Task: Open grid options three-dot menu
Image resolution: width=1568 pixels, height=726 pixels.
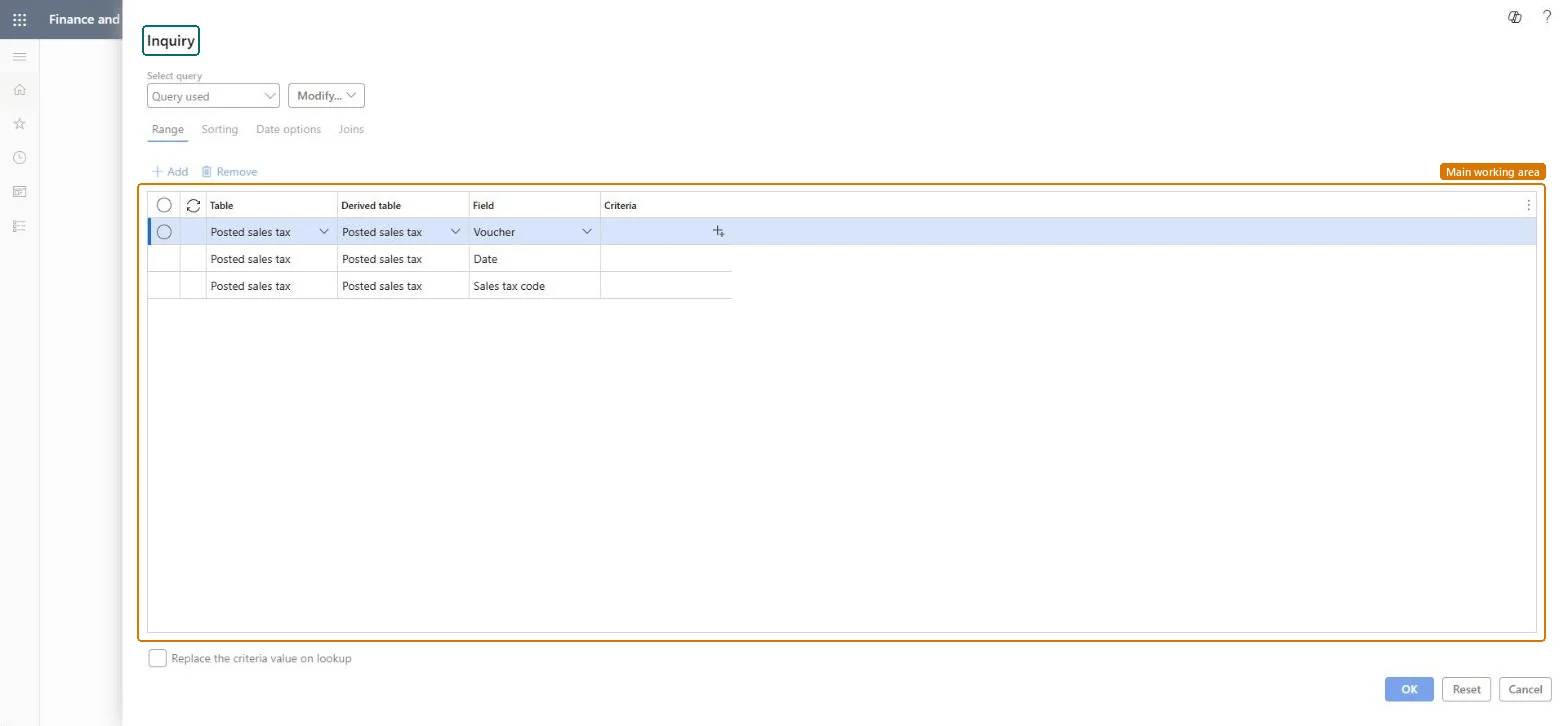Action: pyautogui.click(x=1528, y=205)
